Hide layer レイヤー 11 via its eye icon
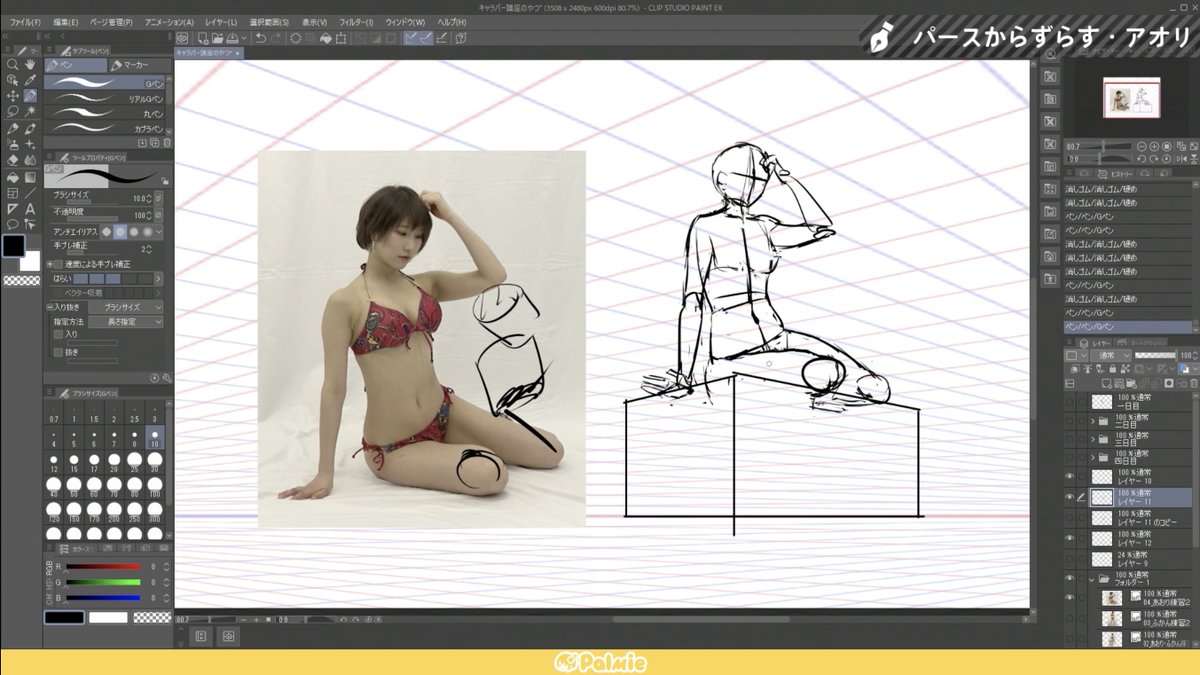This screenshot has width=1200, height=675. (x=1070, y=497)
